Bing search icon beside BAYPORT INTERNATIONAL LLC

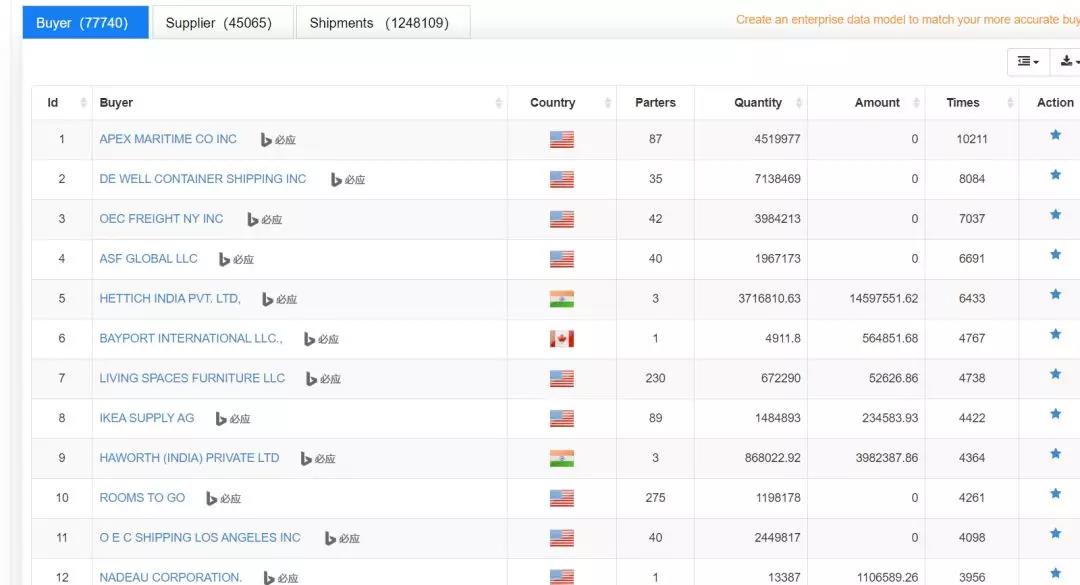(x=321, y=339)
